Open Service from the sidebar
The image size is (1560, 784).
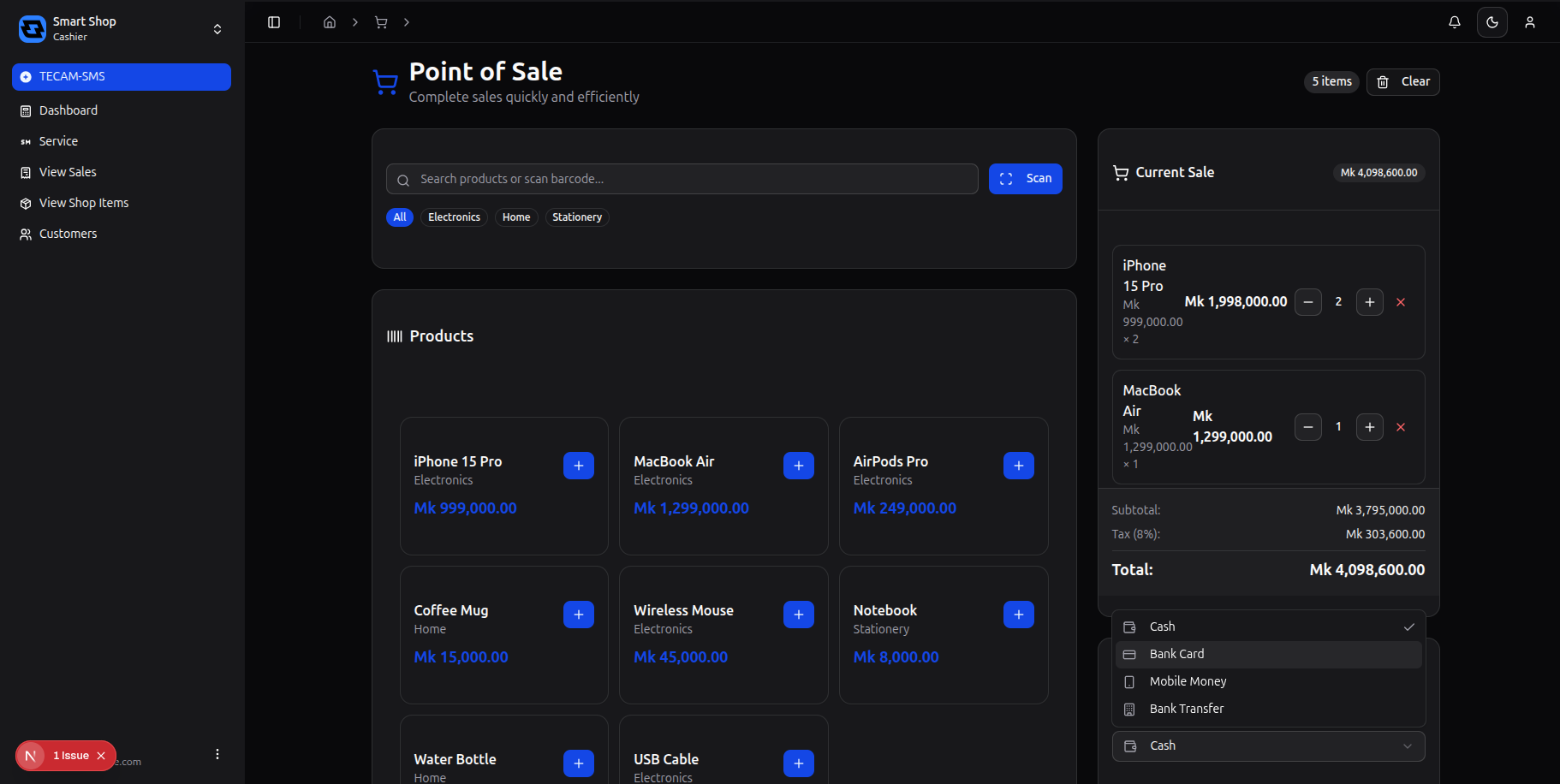click(122, 141)
